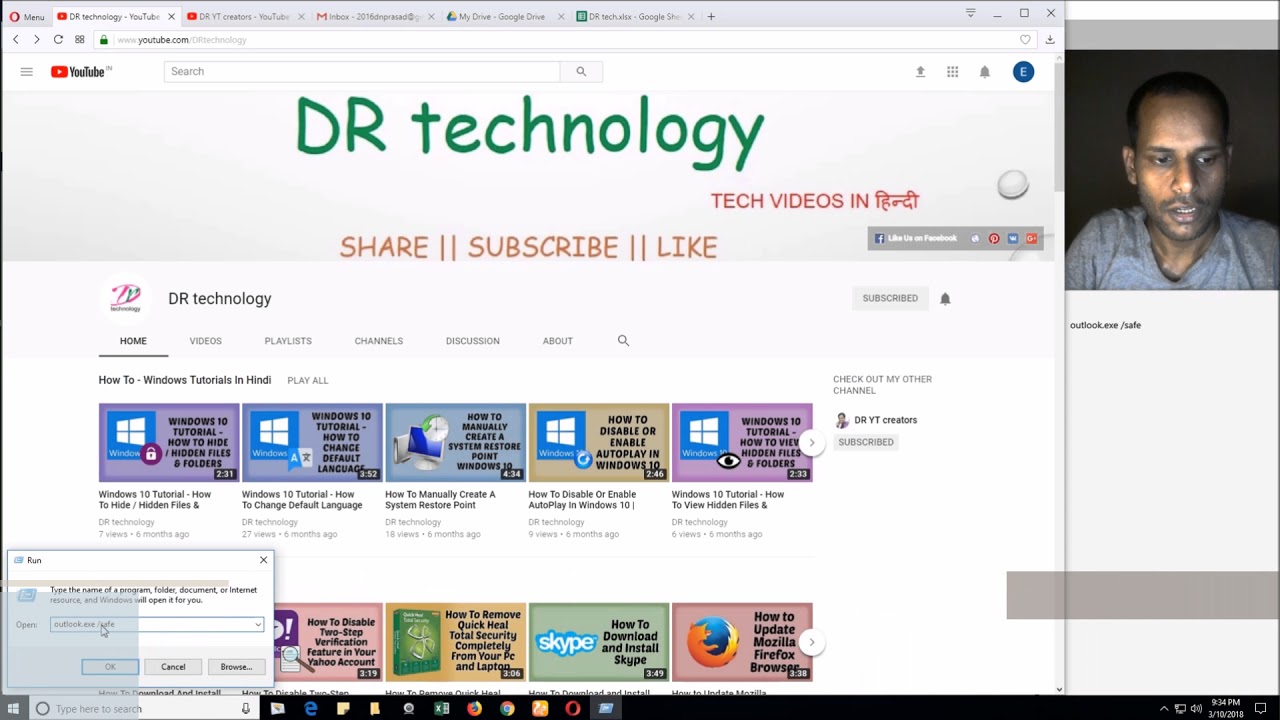This screenshot has height=720, width=1280.
Task: Open the YouTube hamburger guide menu
Action: pyautogui.click(x=27, y=72)
